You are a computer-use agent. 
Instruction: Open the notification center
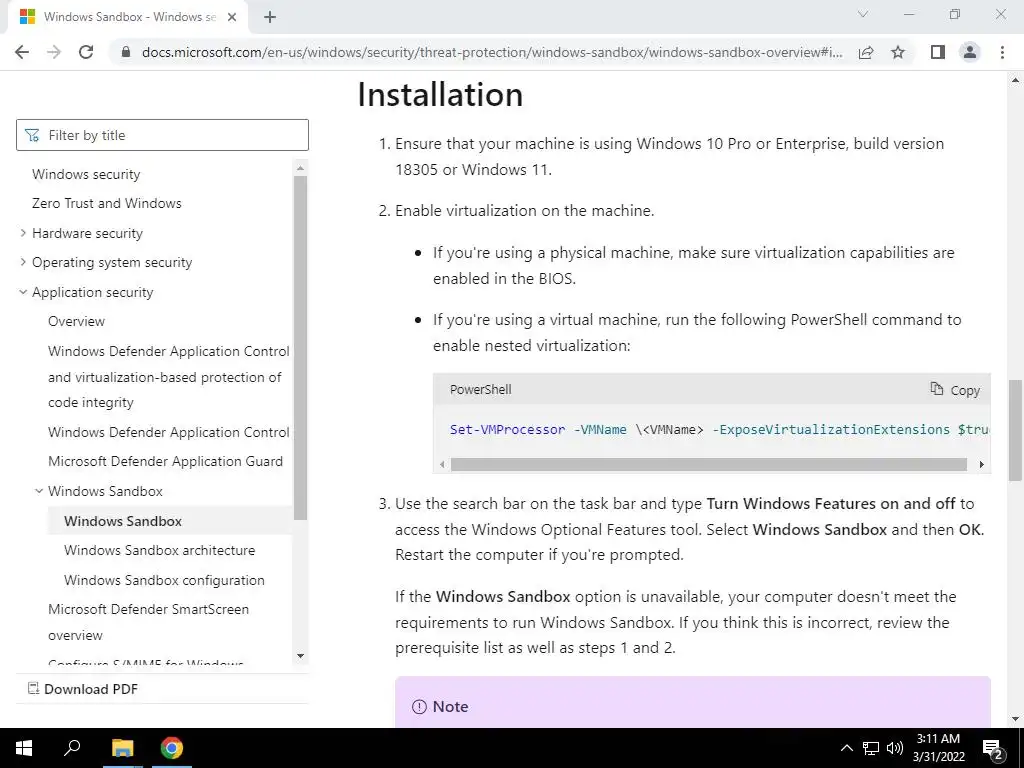[x=993, y=748]
